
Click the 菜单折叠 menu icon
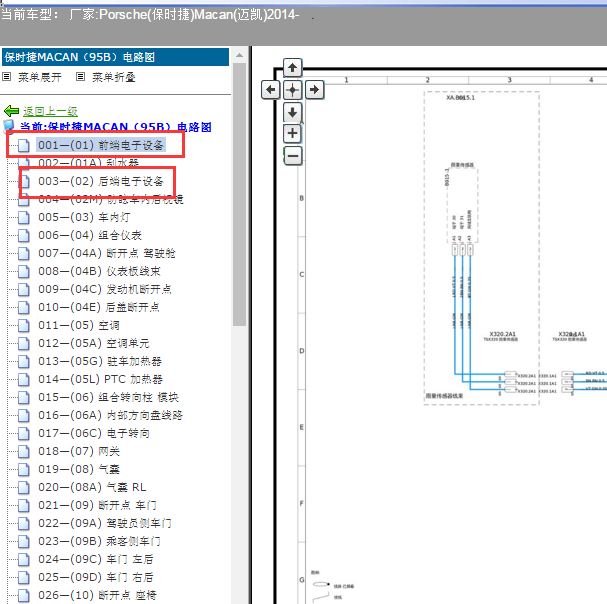(x=80, y=77)
